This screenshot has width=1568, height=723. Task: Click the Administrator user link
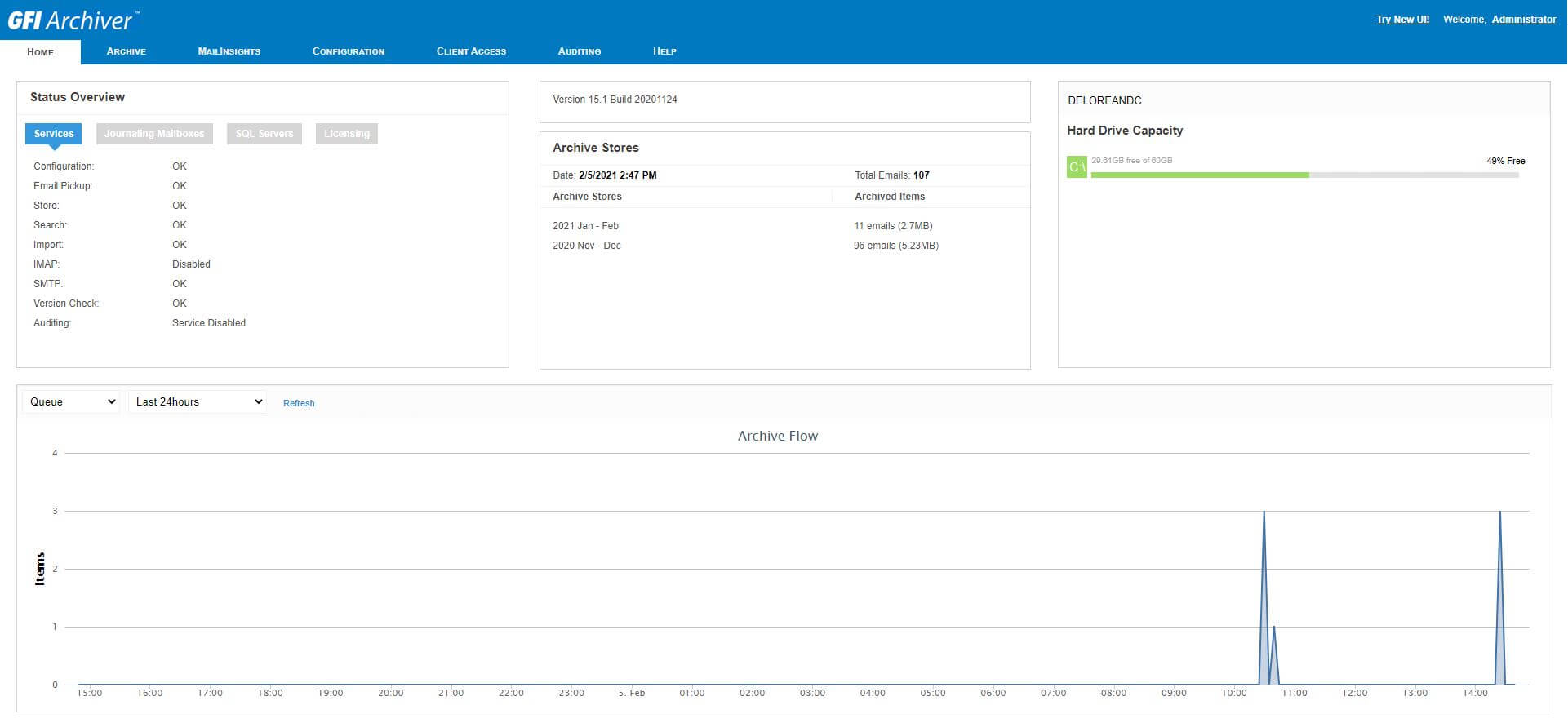pos(1524,20)
